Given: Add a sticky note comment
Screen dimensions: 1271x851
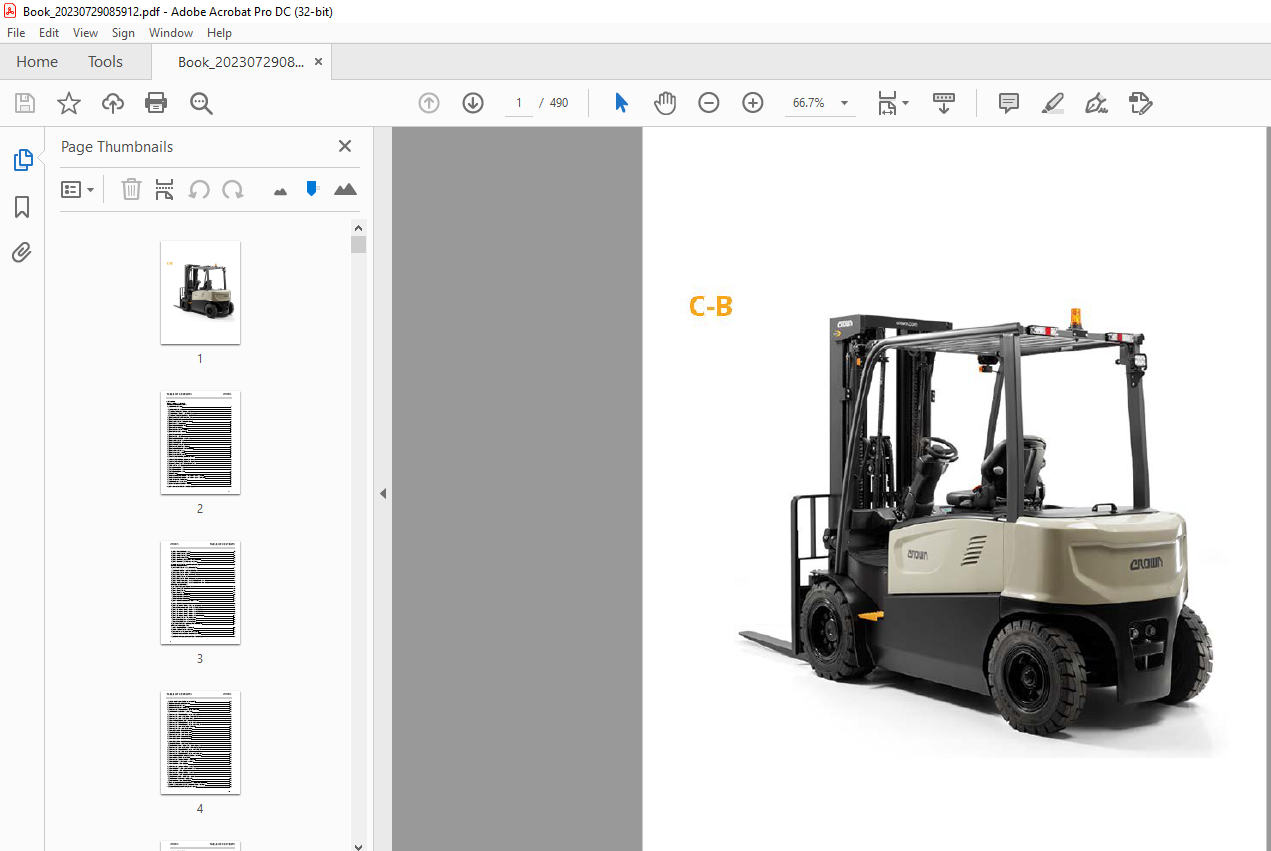Looking at the screenshot, I should [x=1009, y=103].
